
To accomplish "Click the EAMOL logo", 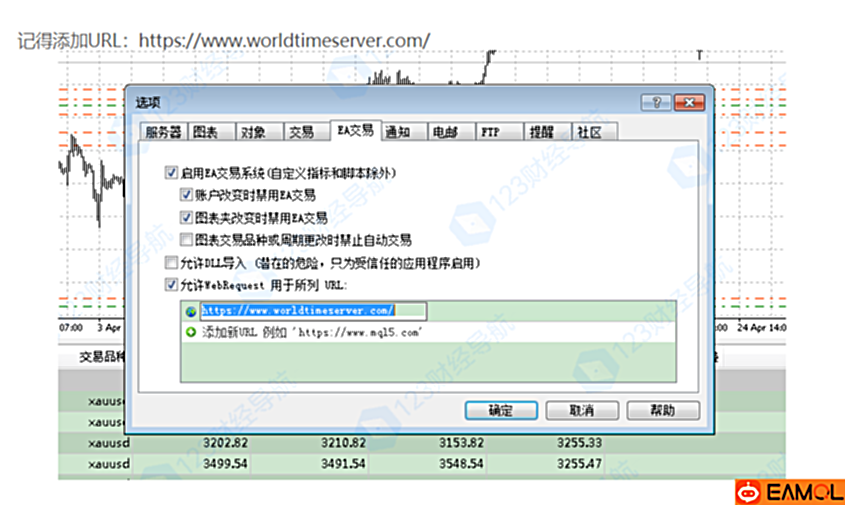I will coord(789,491).
